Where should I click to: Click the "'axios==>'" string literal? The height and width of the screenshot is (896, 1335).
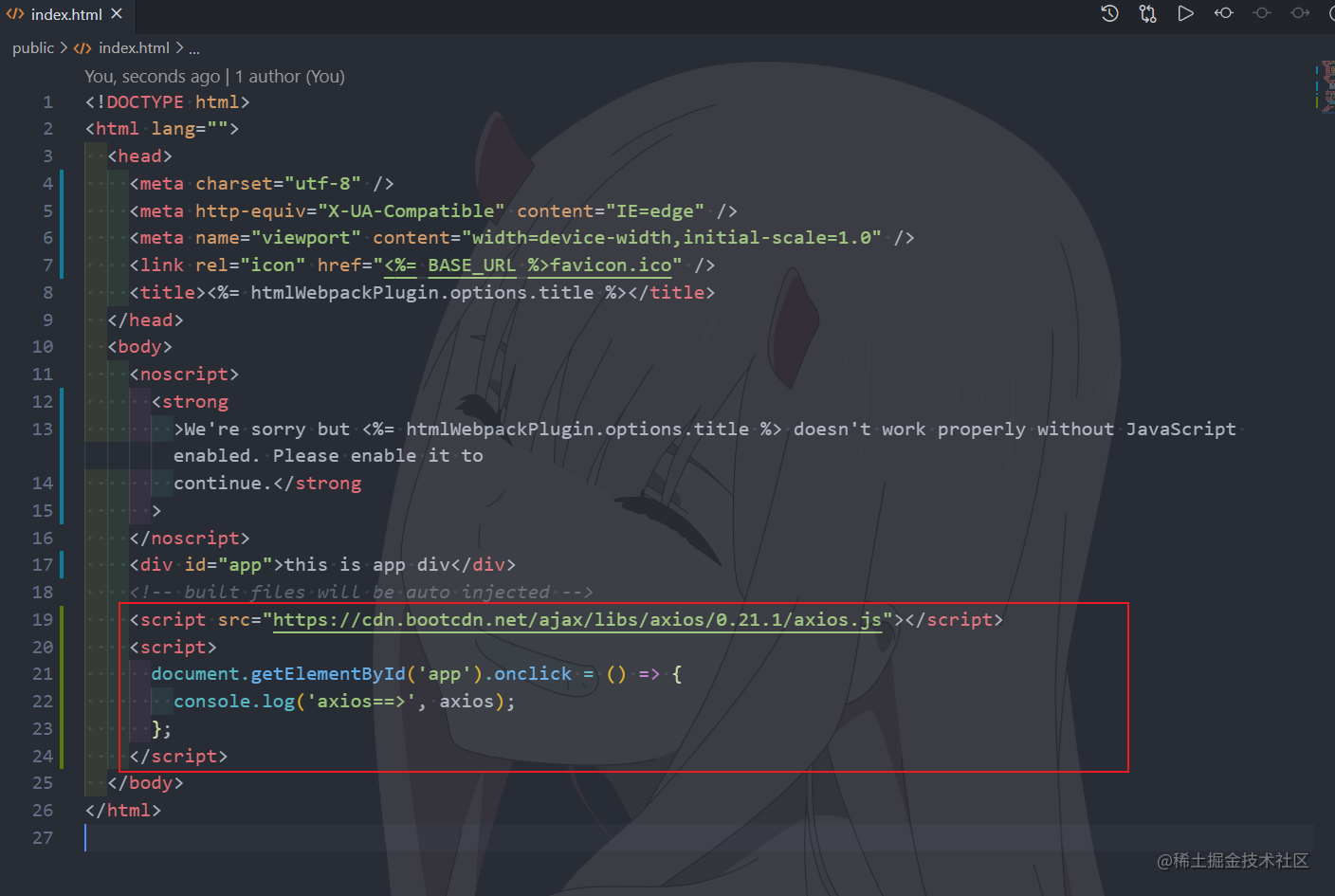point(361,701)
